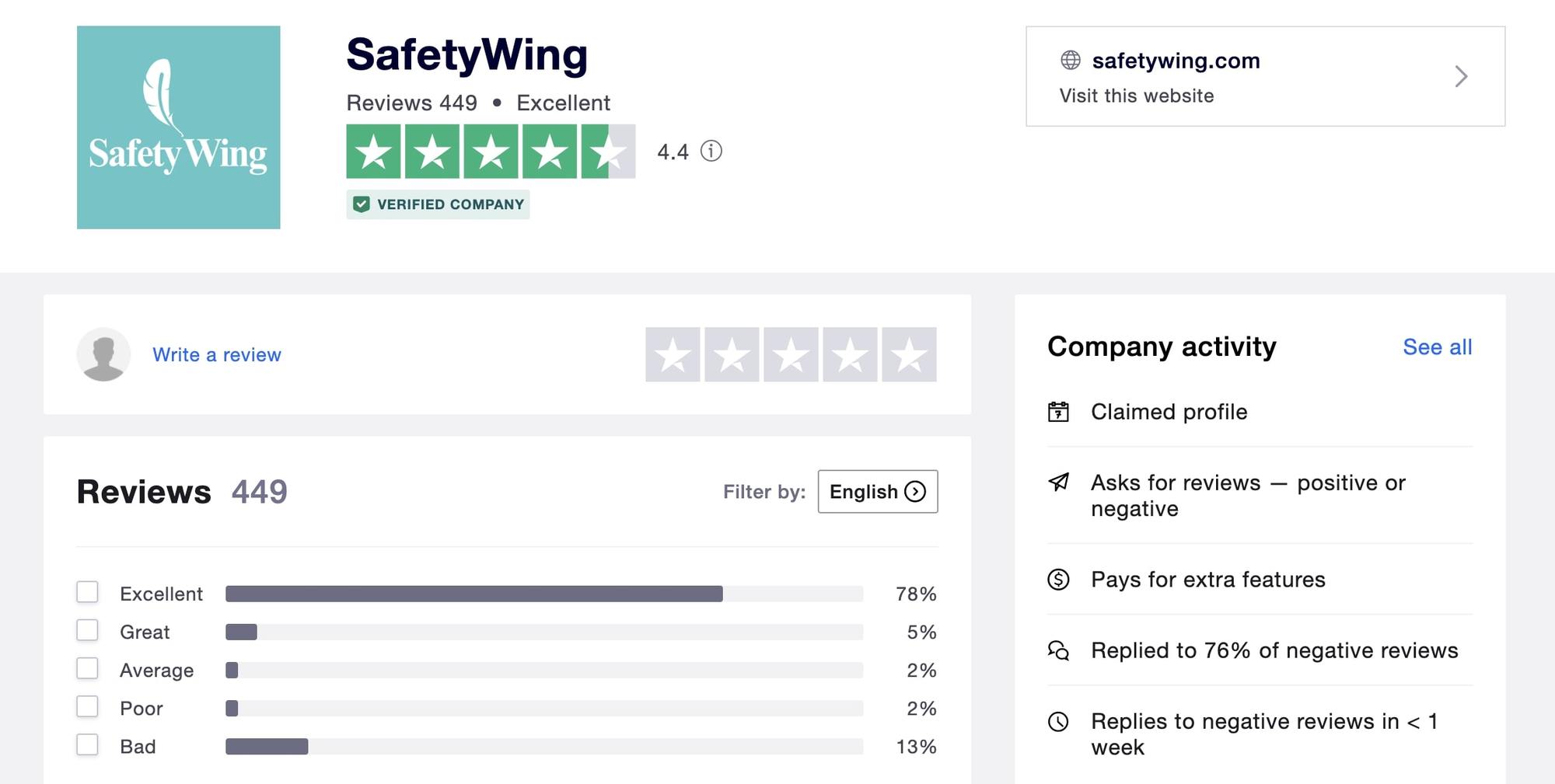
Task: Click the dollar icon beside Pays for extra features
Action: click(x=1060, y=579)
